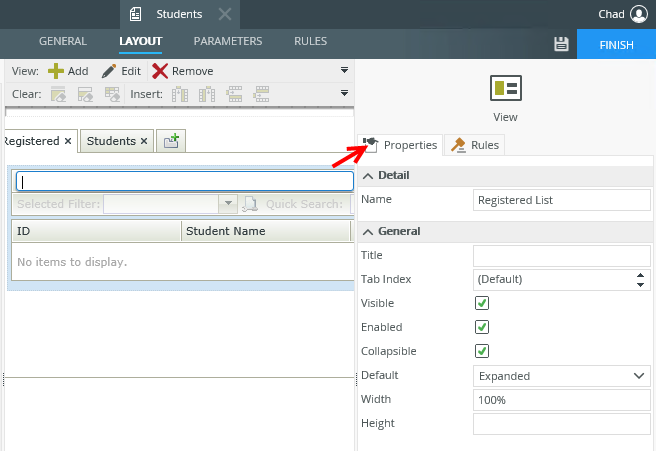This screenshot has width=656, height=451.
Task: Uncheck the Visible checkbox
Action: [481, 303]
